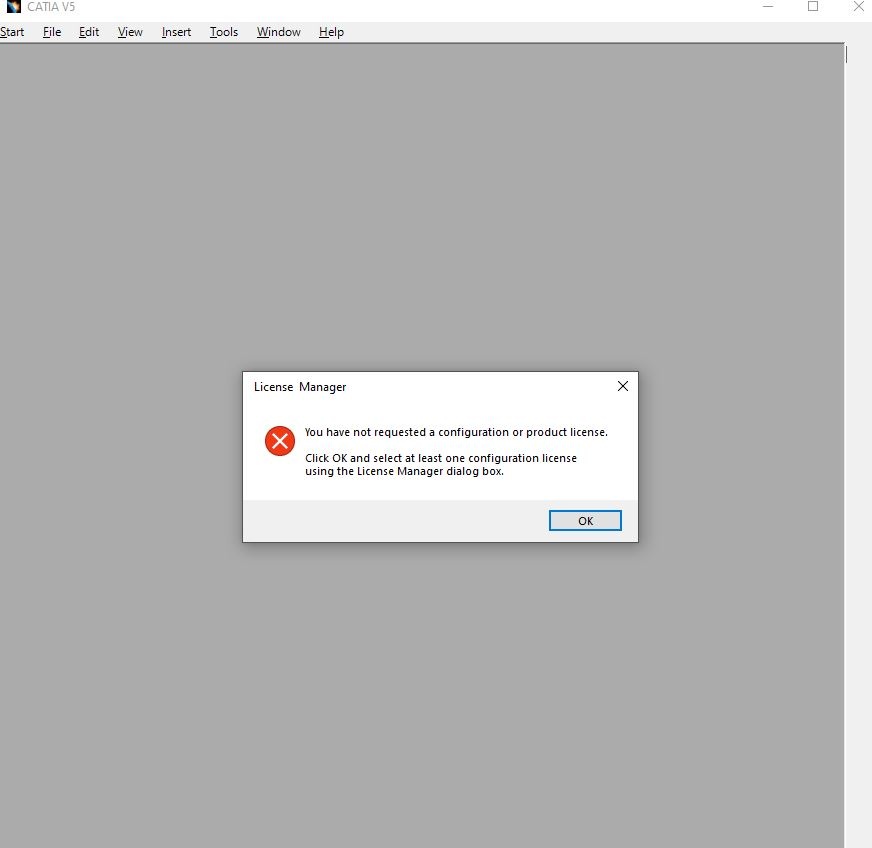Open the Window menu
Screen dimensions: 872x848
point(279,32)
